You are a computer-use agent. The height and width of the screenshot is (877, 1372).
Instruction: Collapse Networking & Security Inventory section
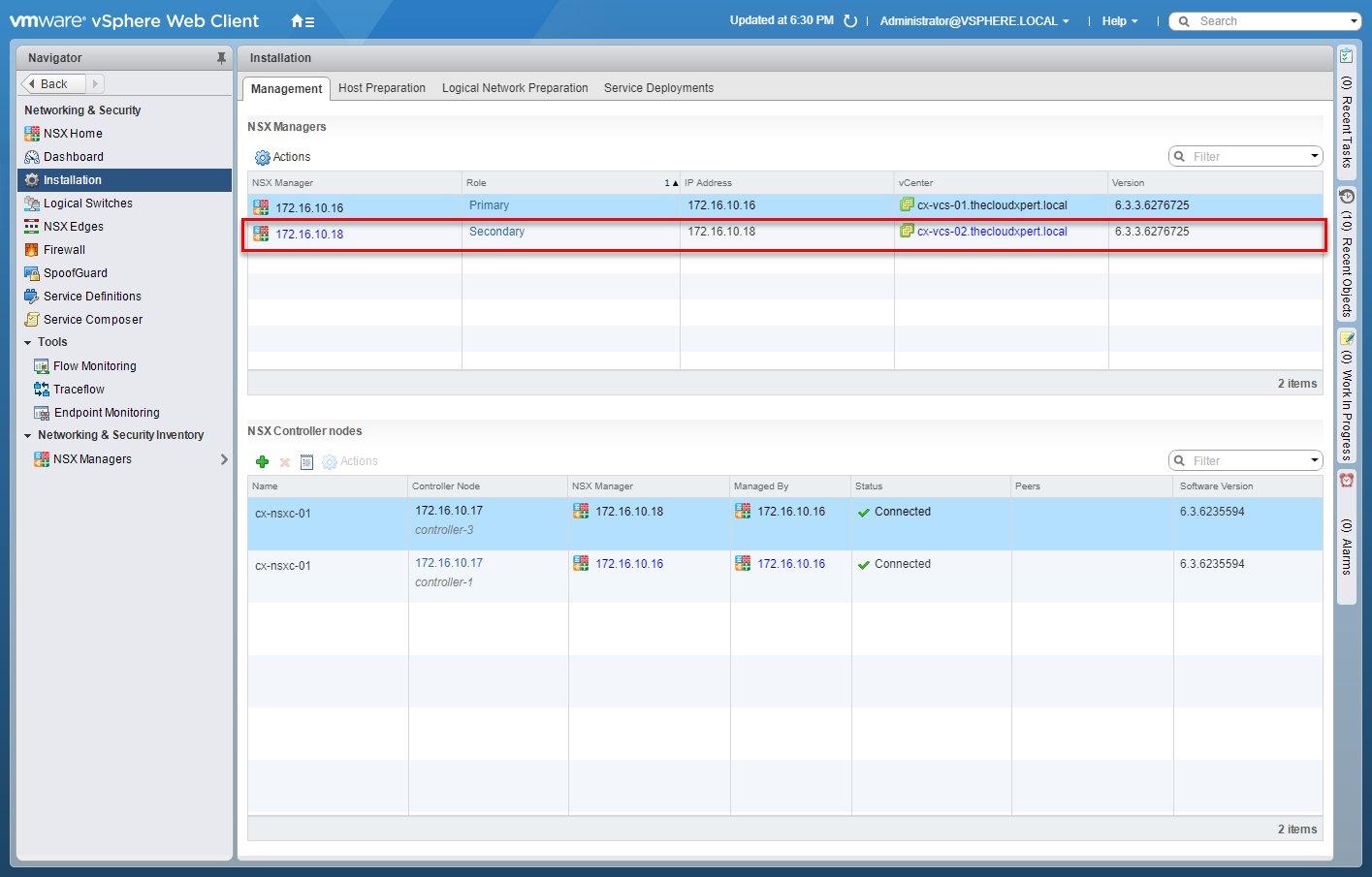pyautogui.click(x=28, y=436)
